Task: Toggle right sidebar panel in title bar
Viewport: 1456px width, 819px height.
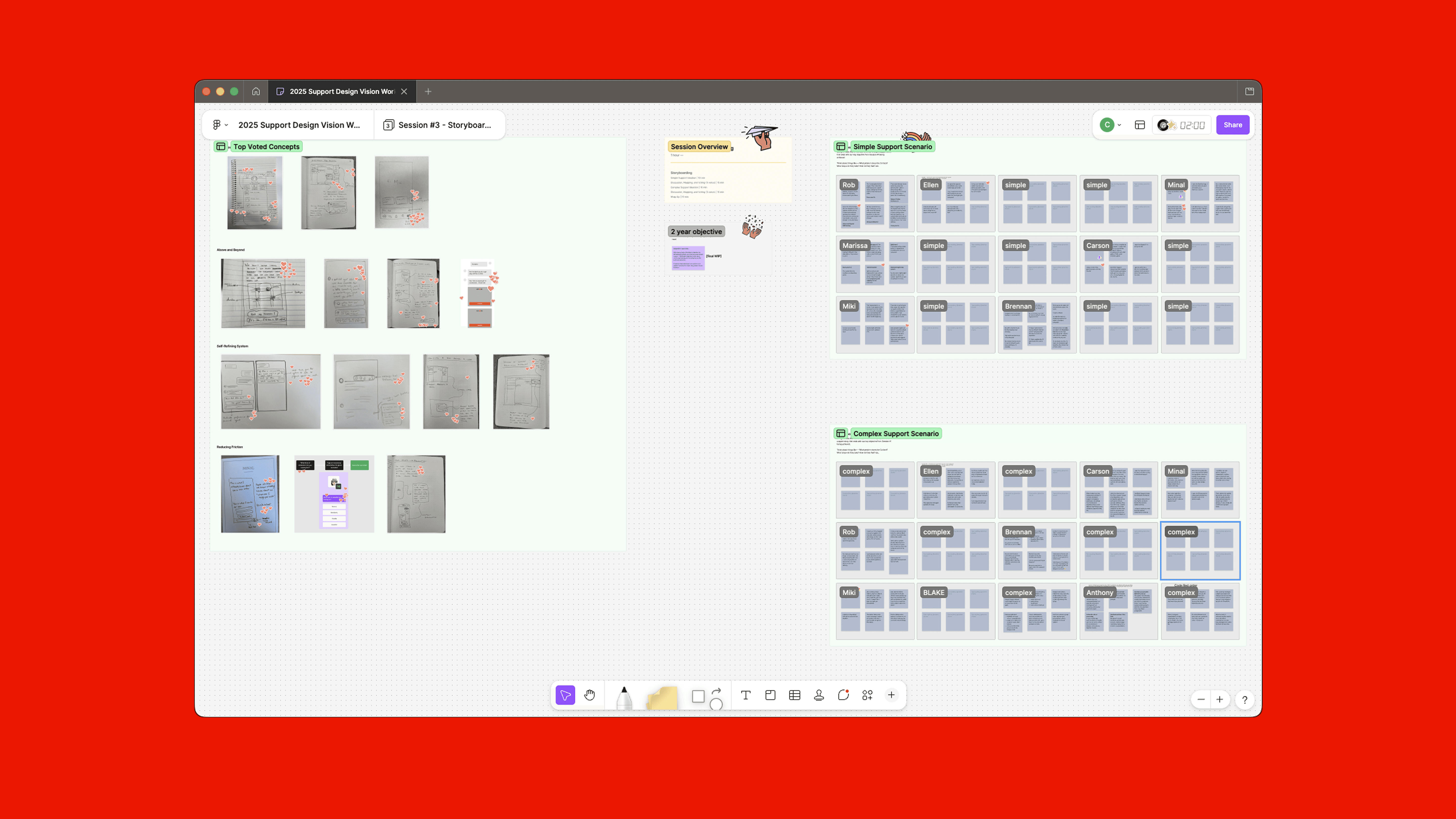Action: (x=1249, y=91)
